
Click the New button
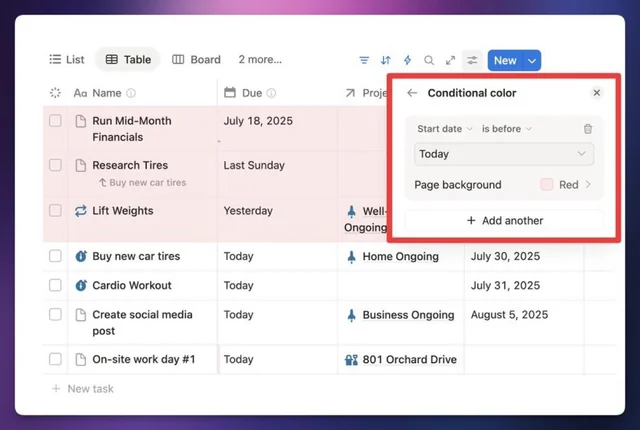pyautogui.click(x=505, y=61)
